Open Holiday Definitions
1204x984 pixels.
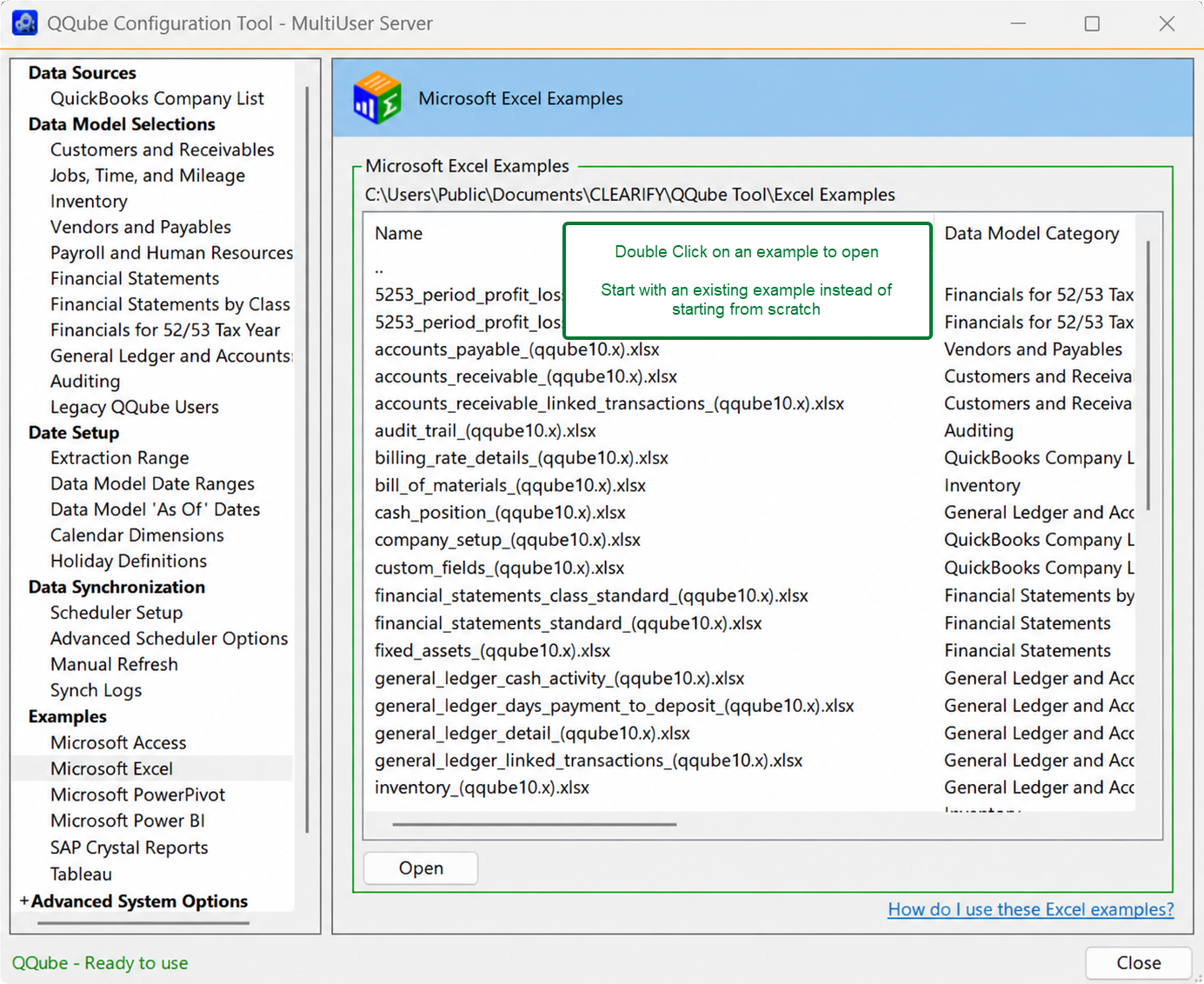(129, 562)
